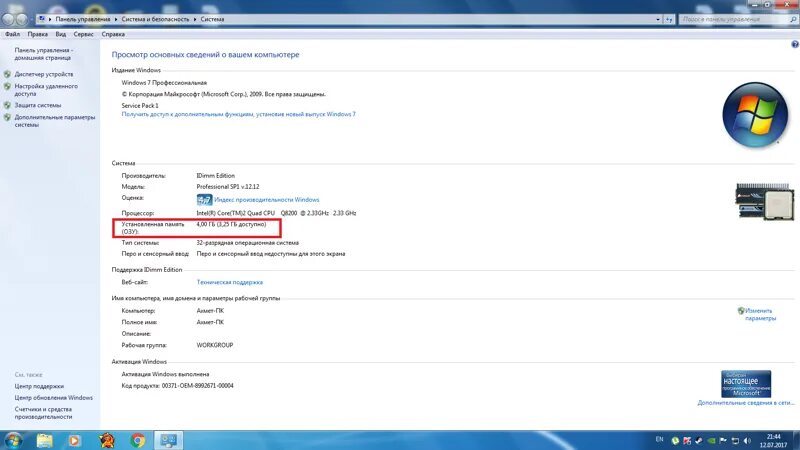Select the text 32-разрядная операционная система
This screenshot has width=800, height=450.
tap(247, 243)
